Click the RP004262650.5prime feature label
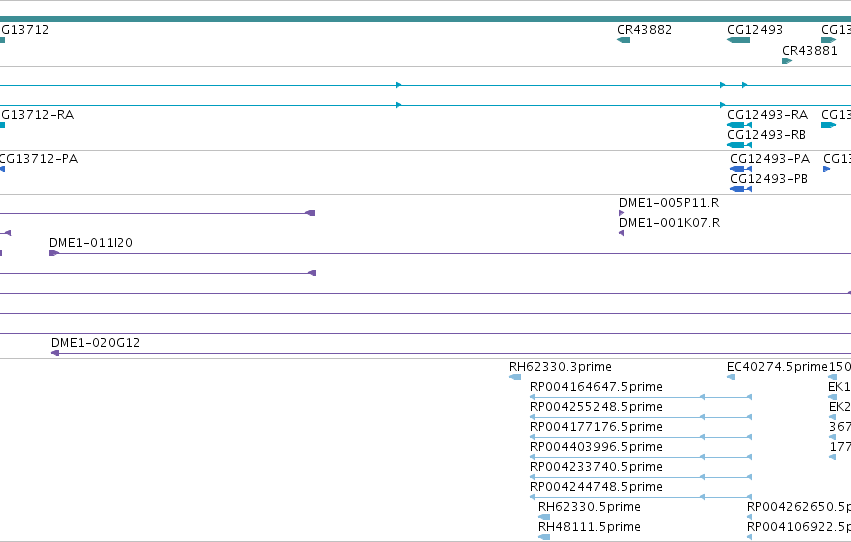Viewport: 851px width, 542px height. click(x=799, y=507)
